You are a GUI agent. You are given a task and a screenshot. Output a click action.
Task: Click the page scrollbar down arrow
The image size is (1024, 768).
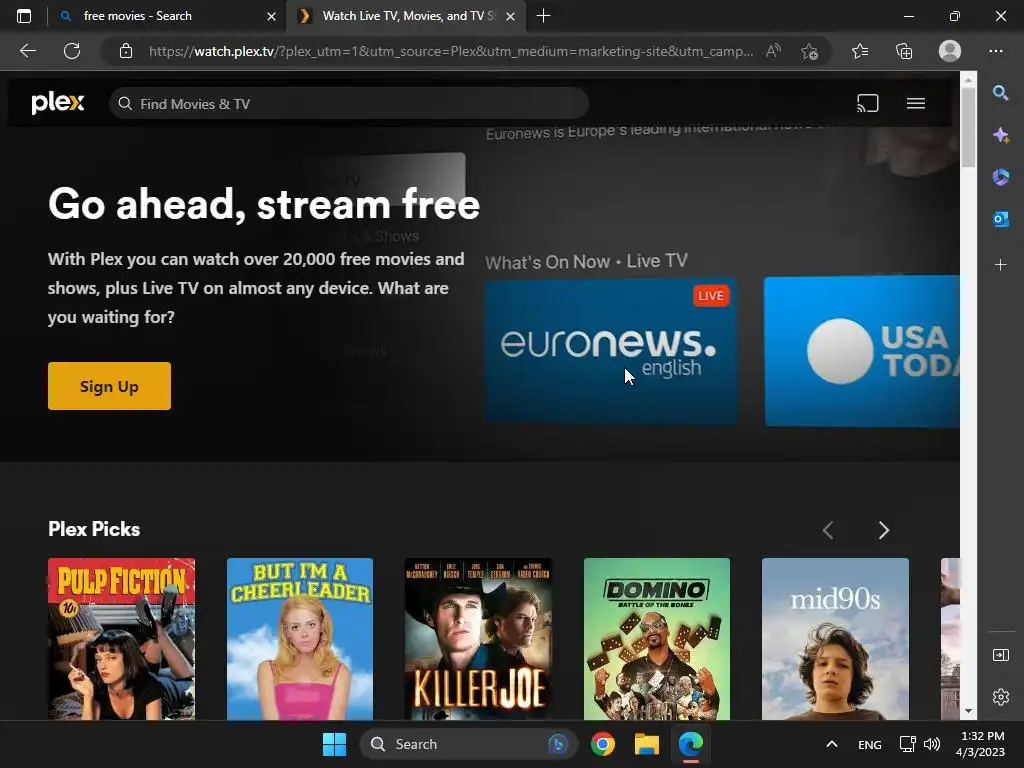pyautogui.click(x=968, y=711)
